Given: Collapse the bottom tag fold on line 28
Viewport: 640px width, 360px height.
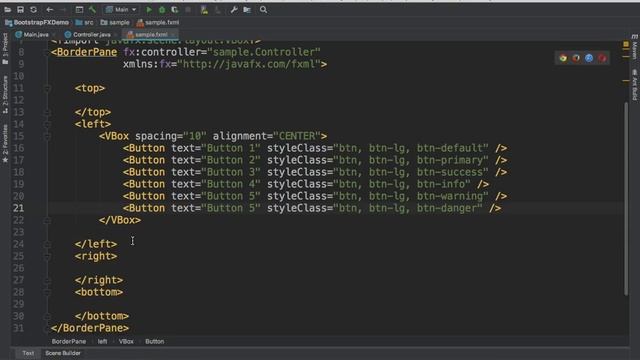Looking at the screenshot, I should [x=47, y=292].
